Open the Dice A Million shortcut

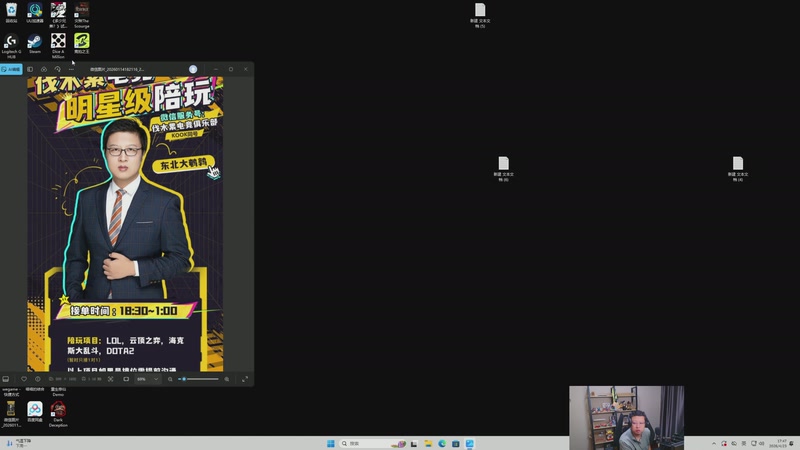58,46
